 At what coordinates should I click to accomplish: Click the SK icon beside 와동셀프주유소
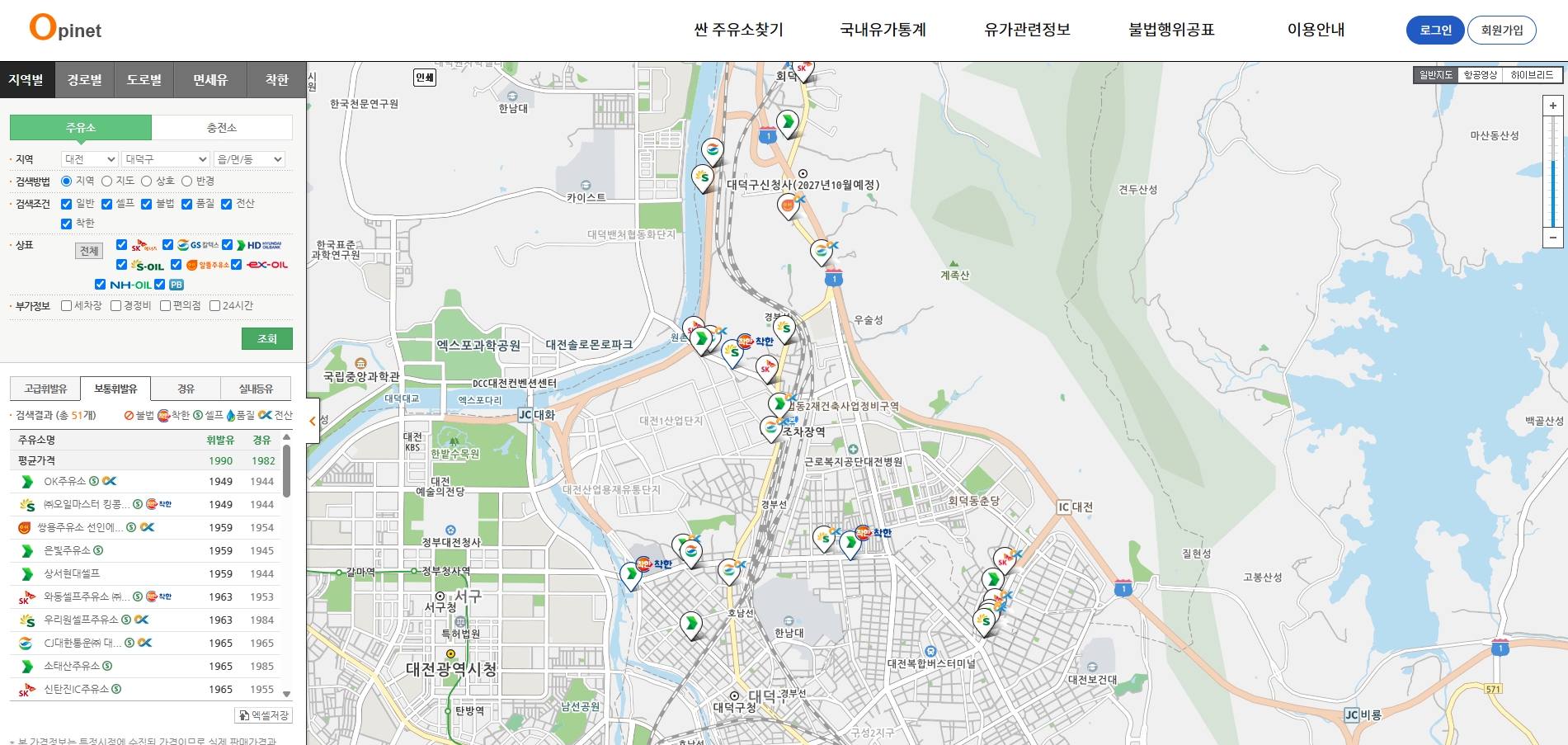tap(26, 596)
